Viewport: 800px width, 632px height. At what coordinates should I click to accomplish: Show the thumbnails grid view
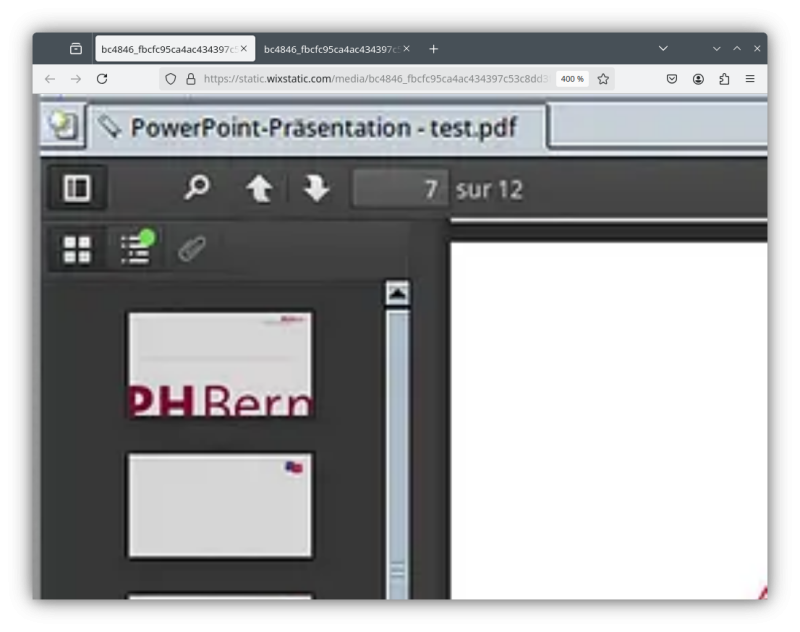(x=77, y=251)
